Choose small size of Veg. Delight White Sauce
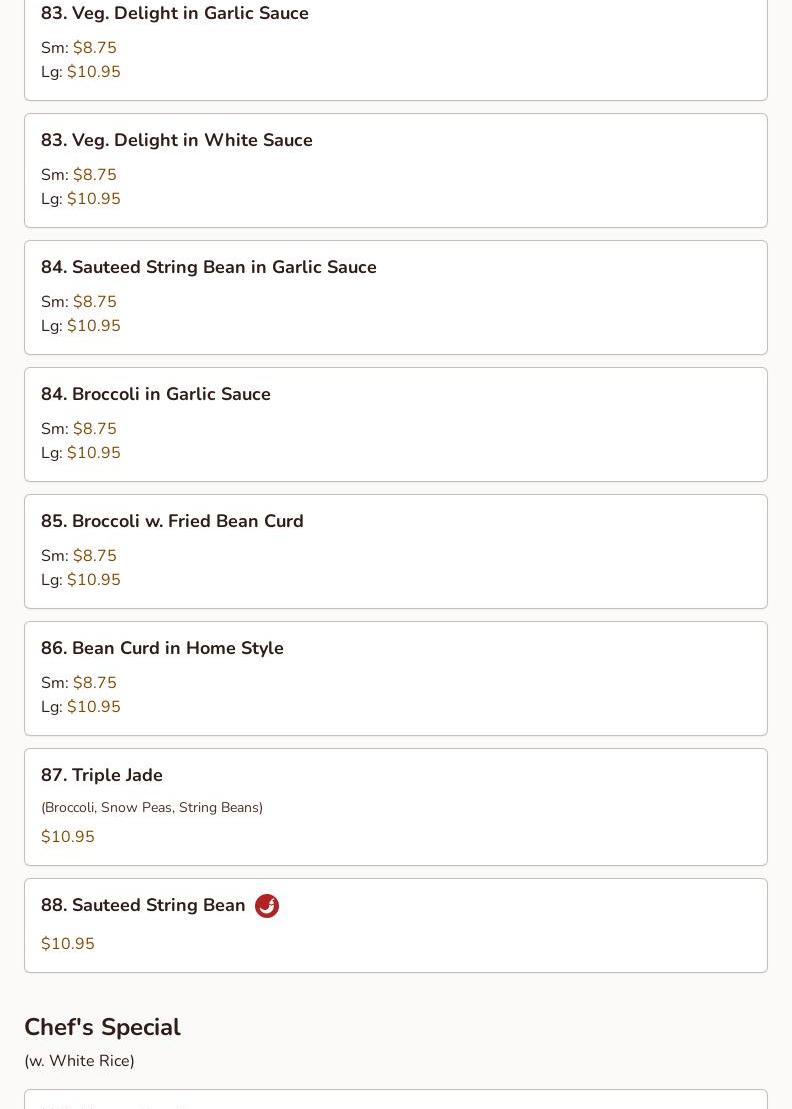Image resolution: width=792 pixels, height=1109 pixels. coord(95,175)
